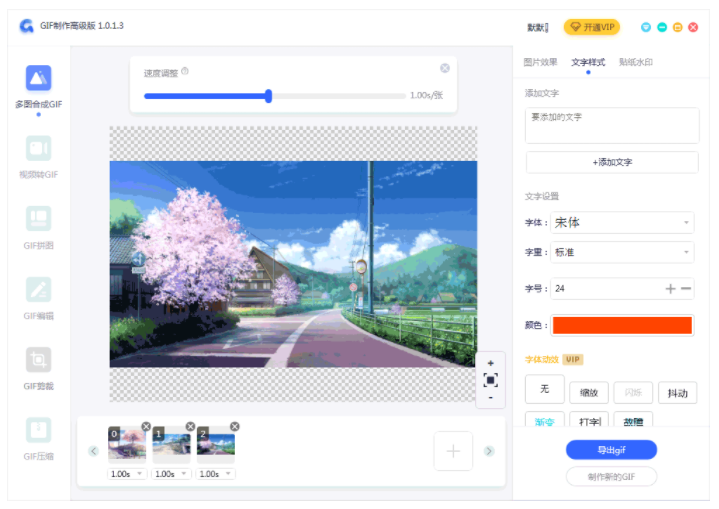
Task: Click the VIP badge beside 字体动效
Action: pos(573,360)
